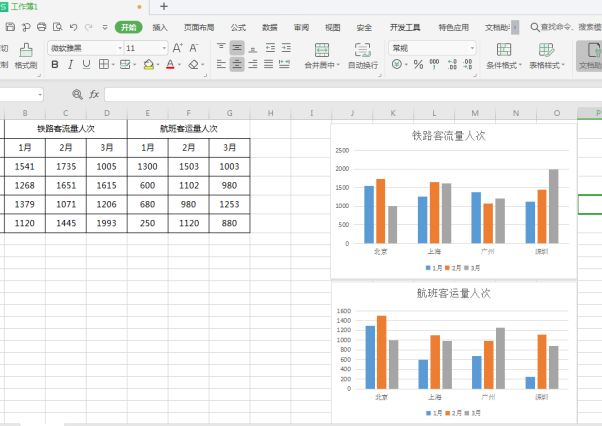The width and height of the screenshot is (602, 426).
Task: Click the eraser clear format icon
Action: pyautogui.click(x=194, y=64)
